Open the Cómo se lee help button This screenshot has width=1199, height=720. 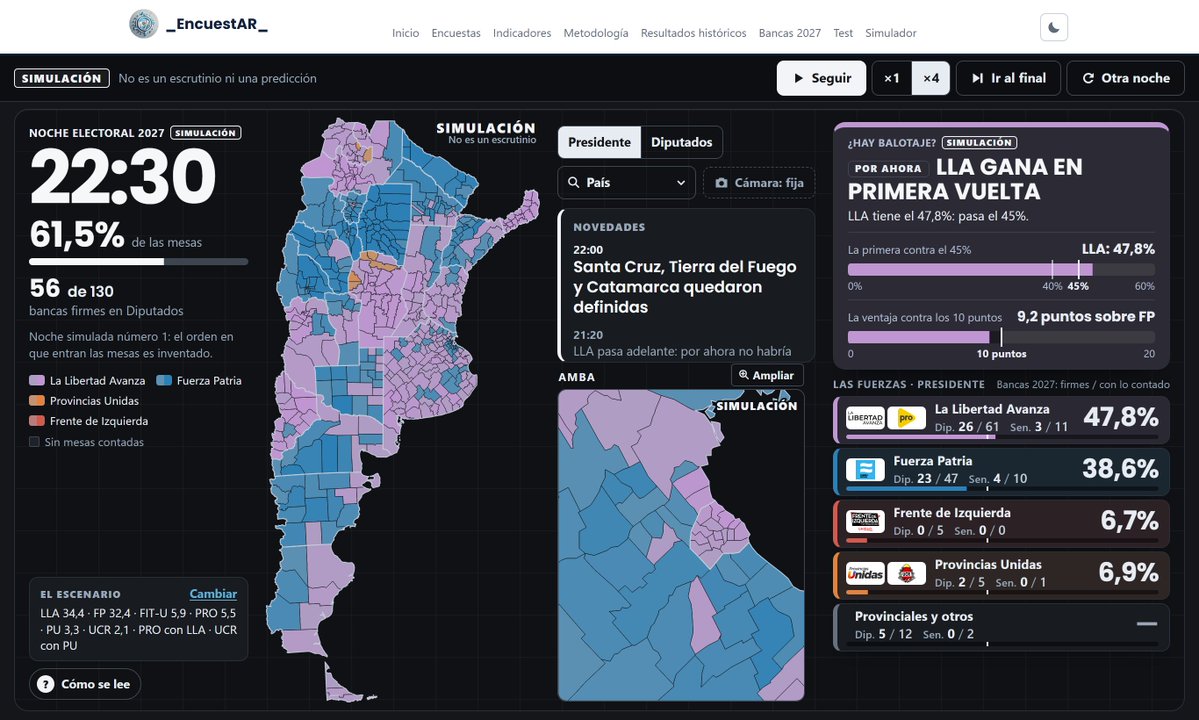85,684
